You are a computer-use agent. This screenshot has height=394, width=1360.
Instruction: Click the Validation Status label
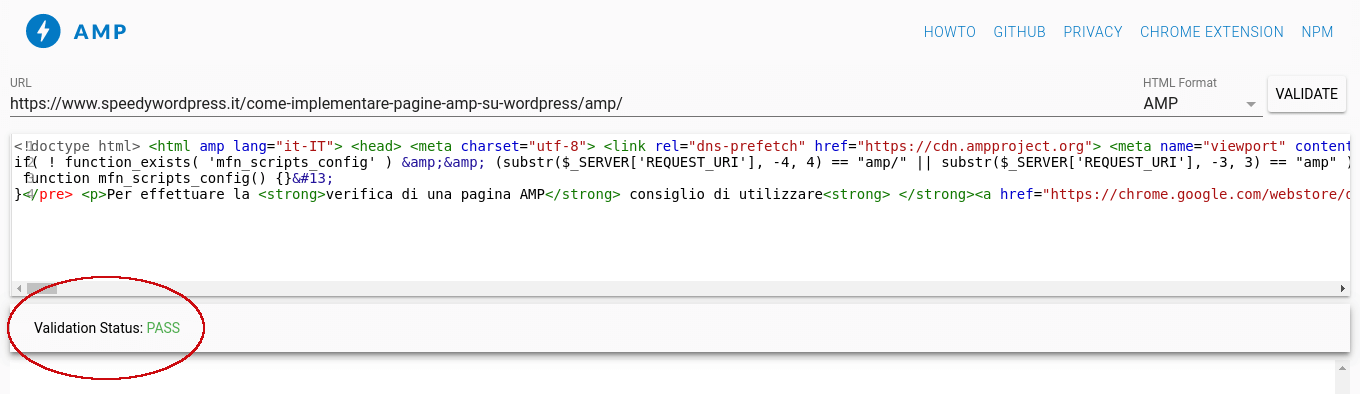click(88, 328)
